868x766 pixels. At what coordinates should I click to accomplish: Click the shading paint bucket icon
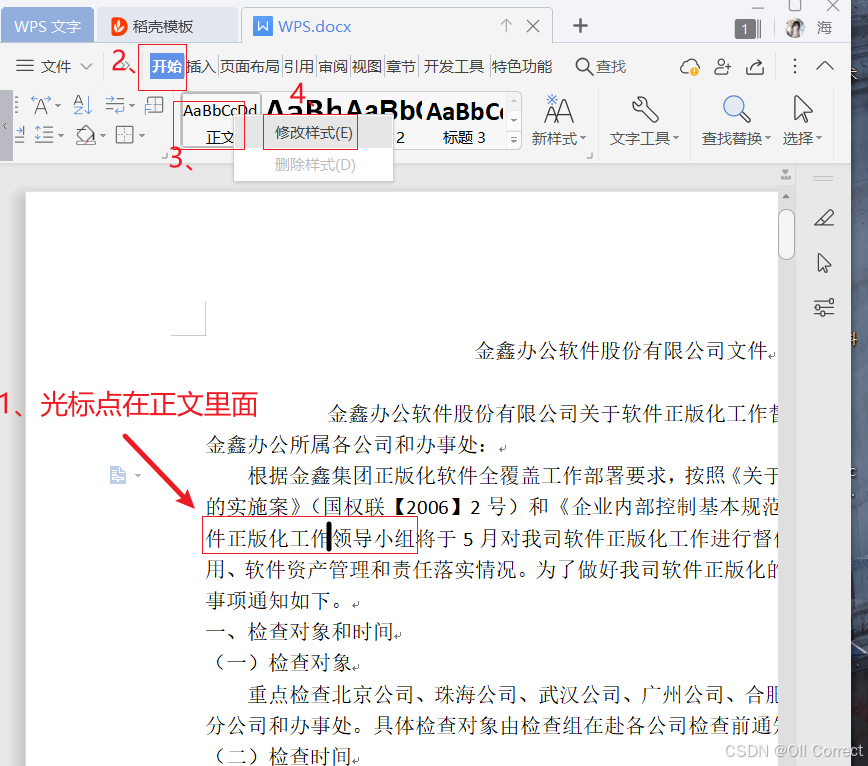85,134
